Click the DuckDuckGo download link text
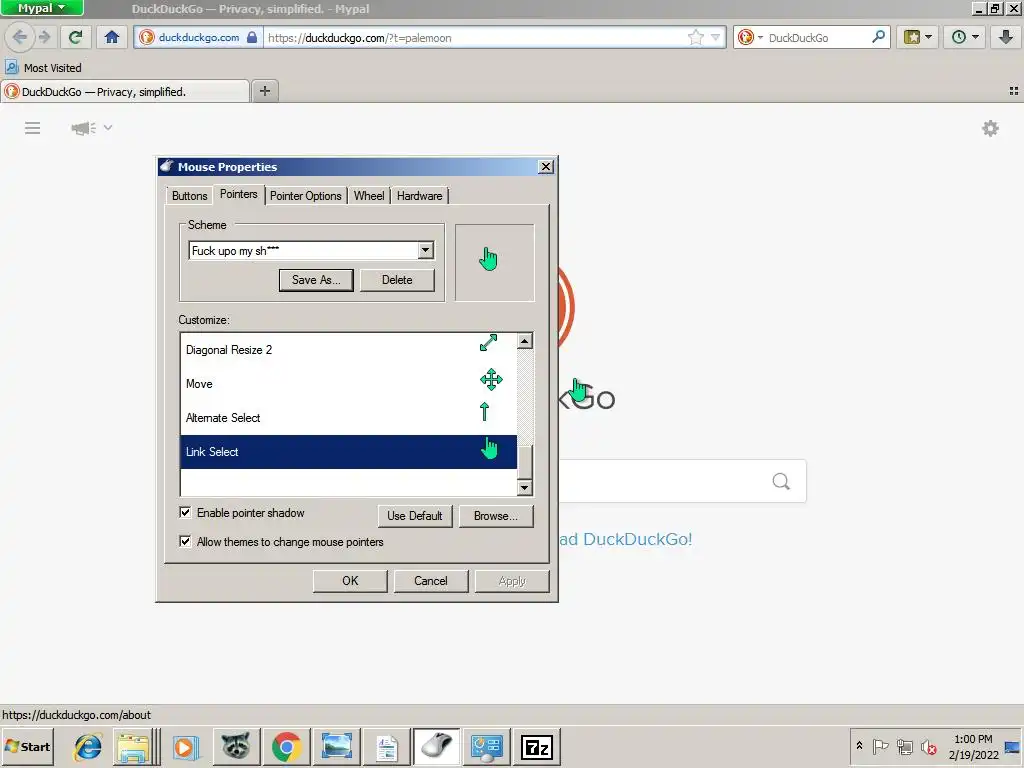1024x768 pixels. (625, 539)
